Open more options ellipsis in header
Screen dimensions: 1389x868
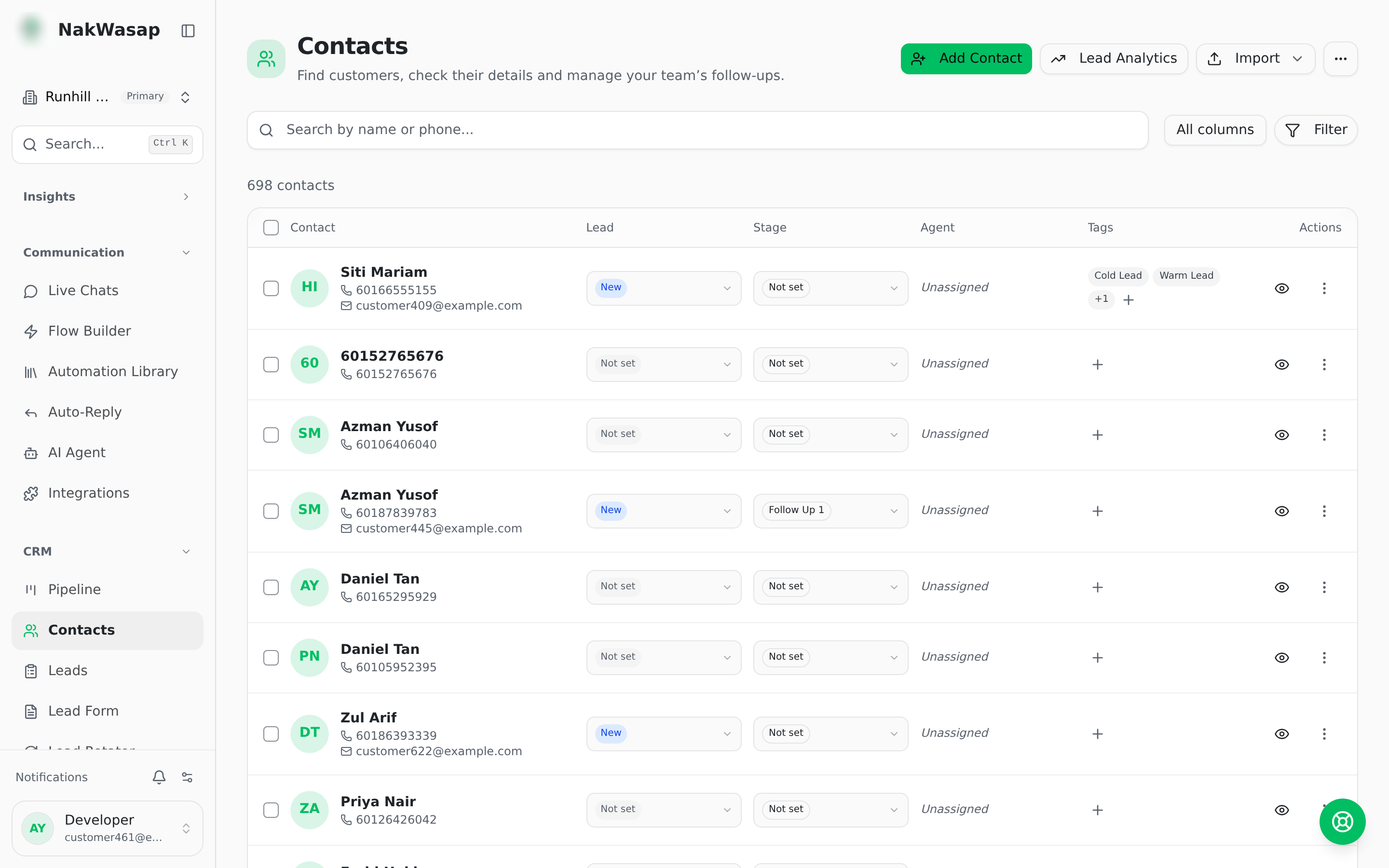click(1340, 58)
